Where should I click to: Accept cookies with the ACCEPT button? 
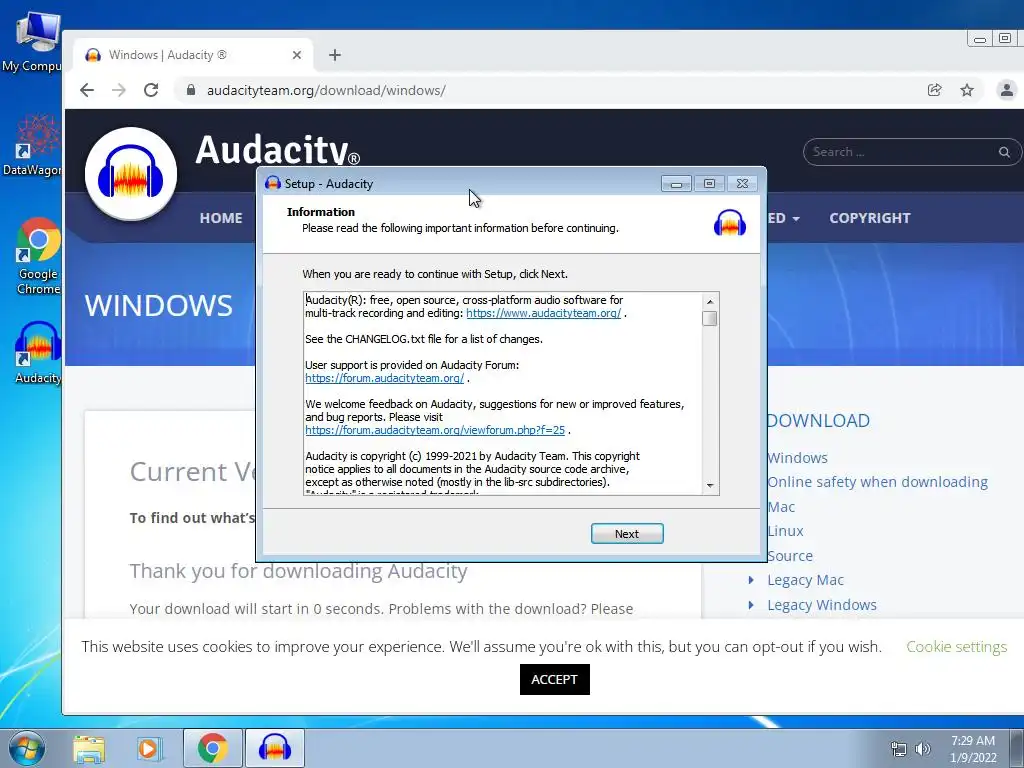pyautogui.click(x=554, y=679)
